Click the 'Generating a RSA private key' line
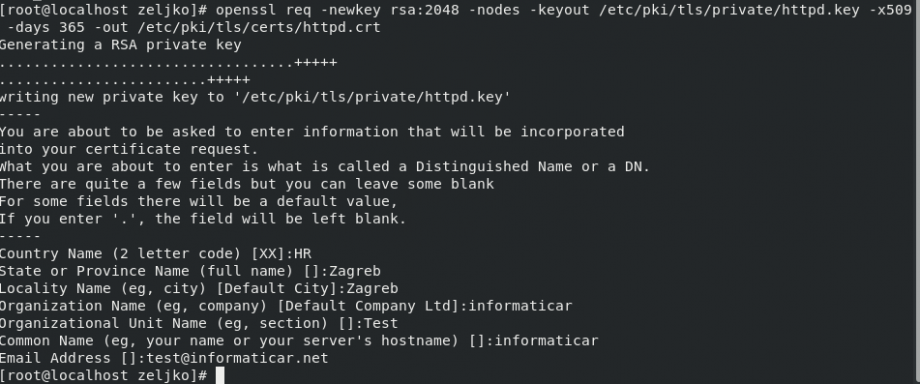The width and height of the screenshot is (920, 384). 120,45
